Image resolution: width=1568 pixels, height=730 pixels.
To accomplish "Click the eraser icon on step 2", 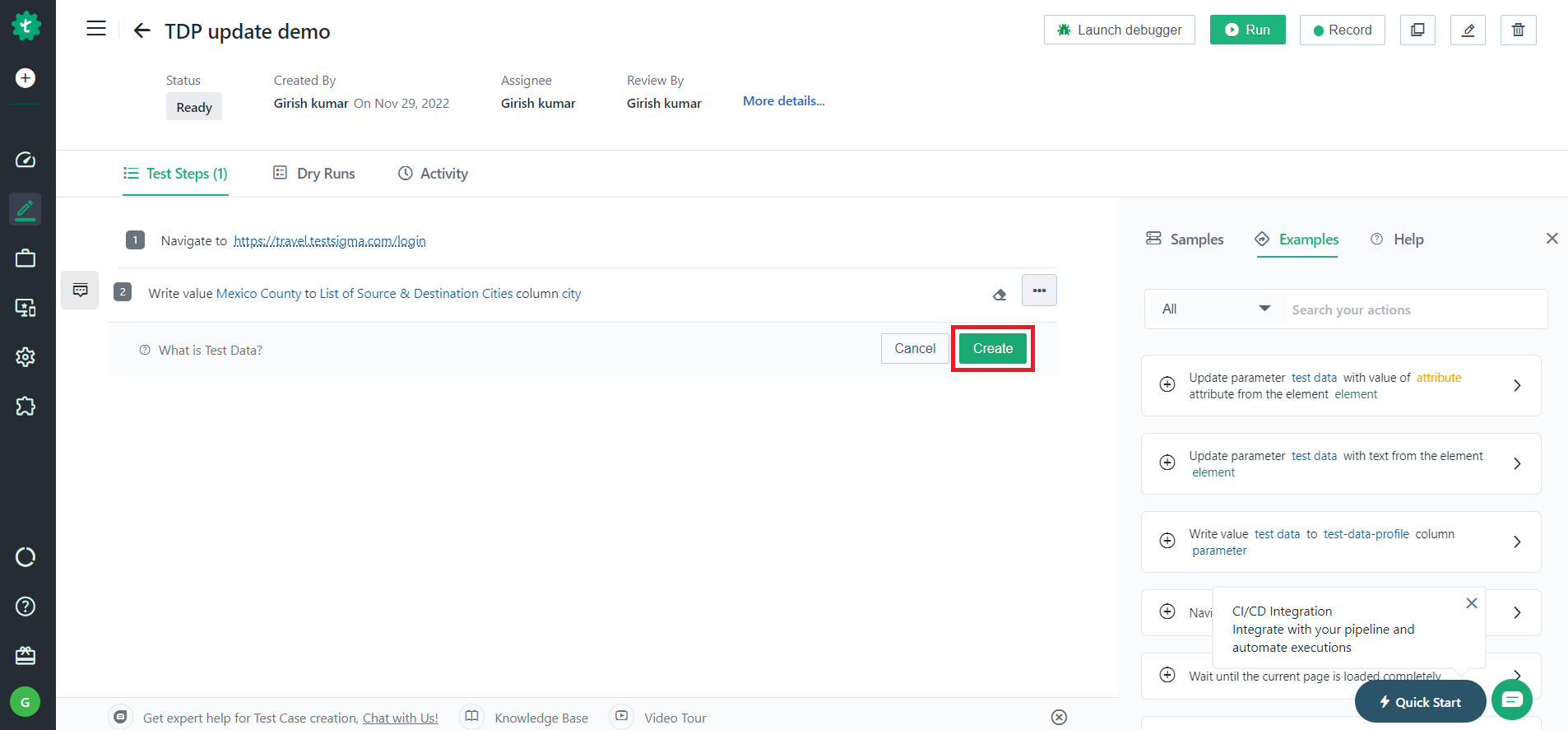I will [x=1000, y=295].
